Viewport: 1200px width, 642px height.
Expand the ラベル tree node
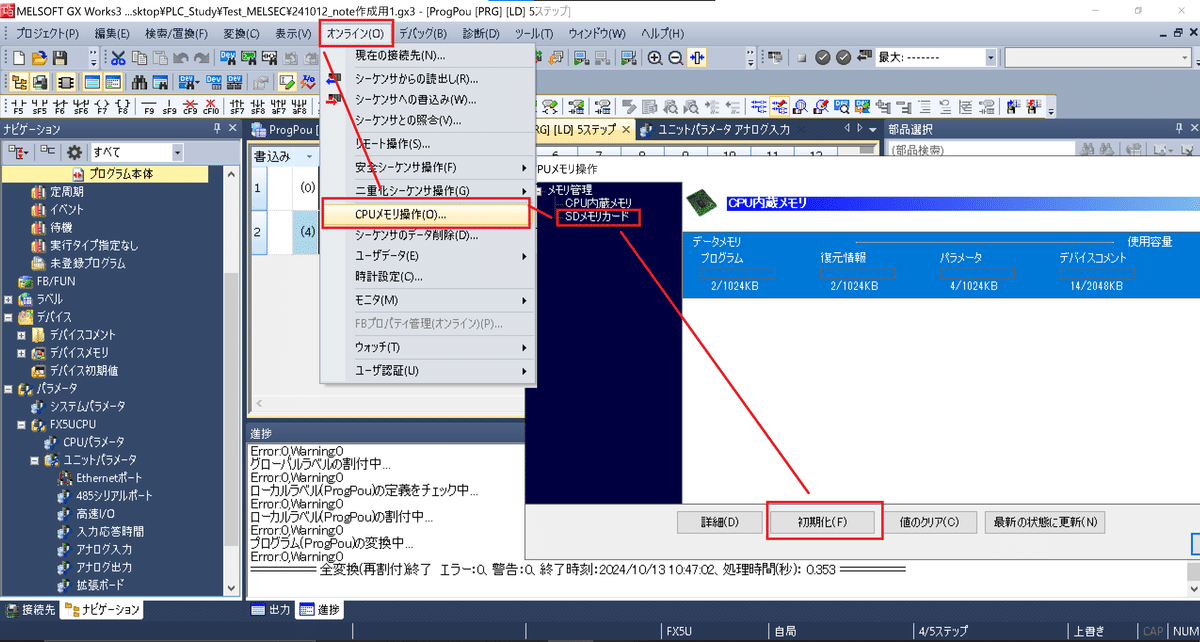8,299
